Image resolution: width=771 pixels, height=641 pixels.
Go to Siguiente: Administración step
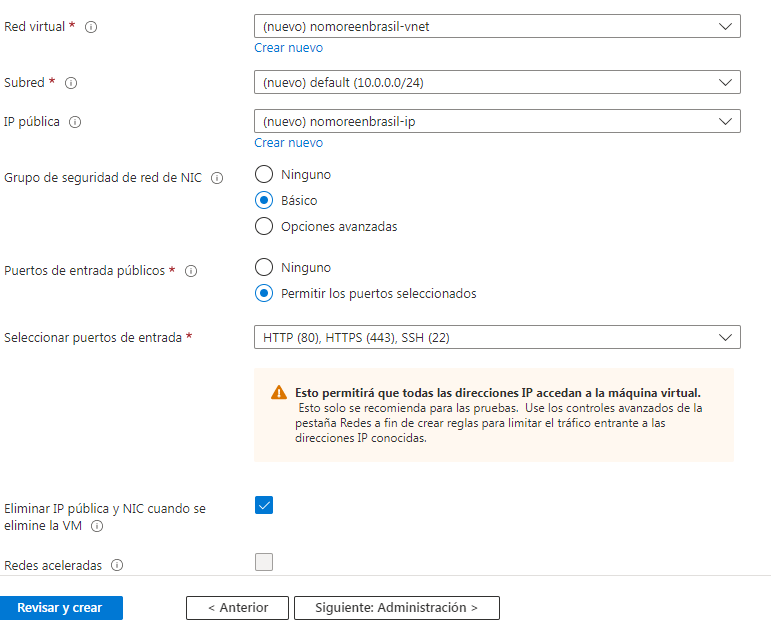pyautogui.click(x=397, y=608)
